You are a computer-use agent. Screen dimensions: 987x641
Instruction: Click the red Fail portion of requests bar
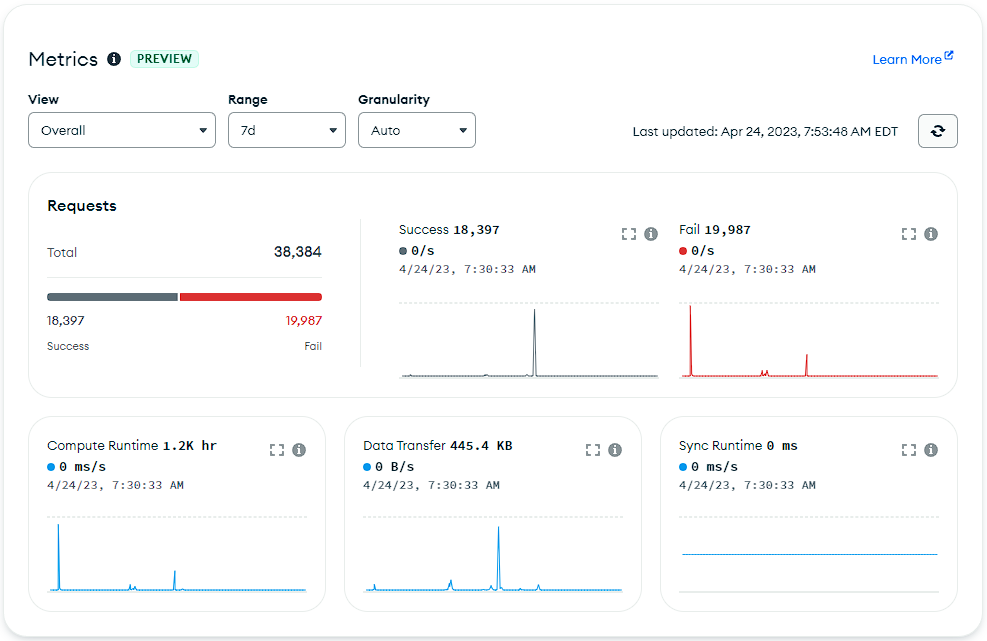(x=250, y=297)
